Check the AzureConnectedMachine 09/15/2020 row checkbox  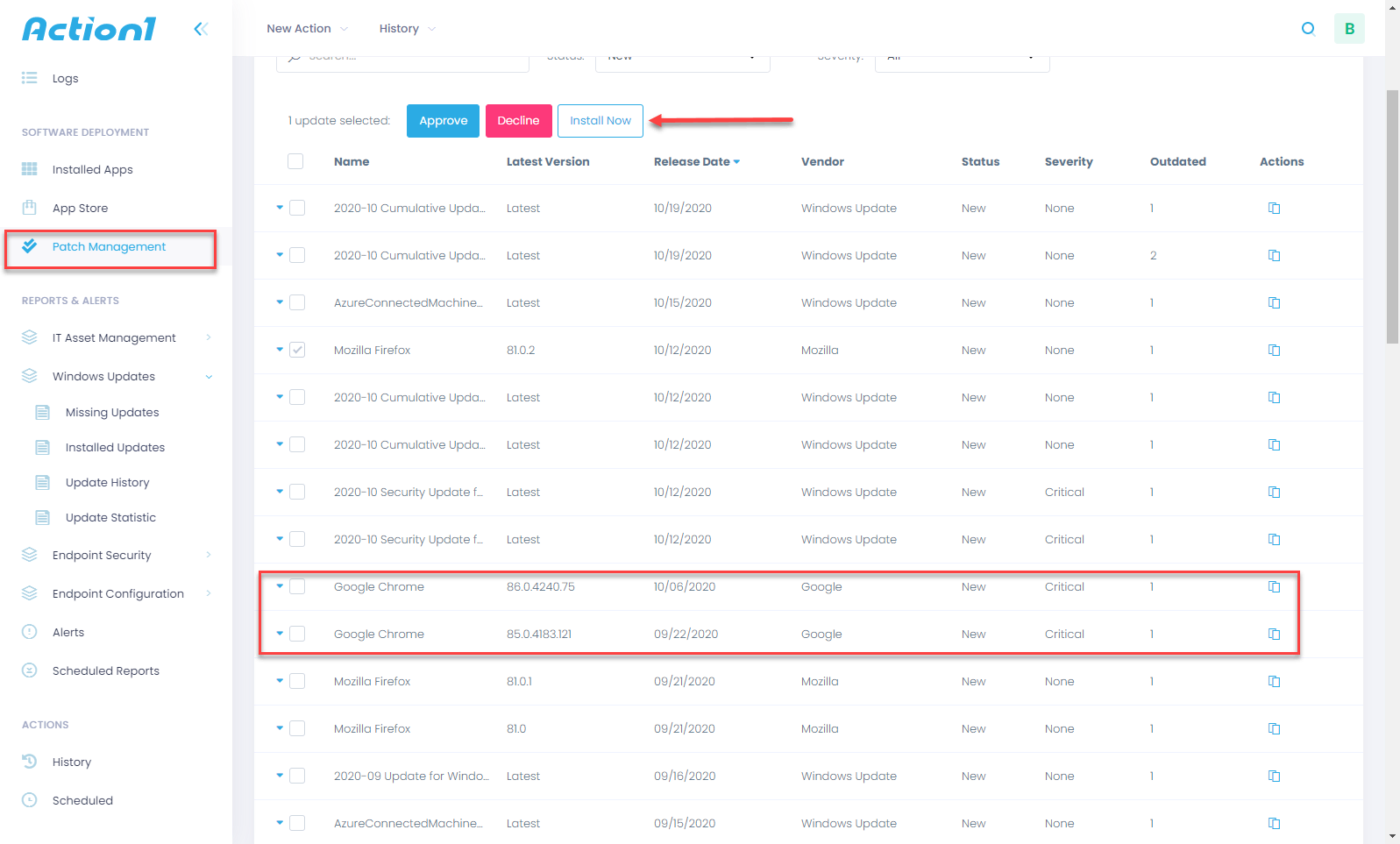[297, 823]
